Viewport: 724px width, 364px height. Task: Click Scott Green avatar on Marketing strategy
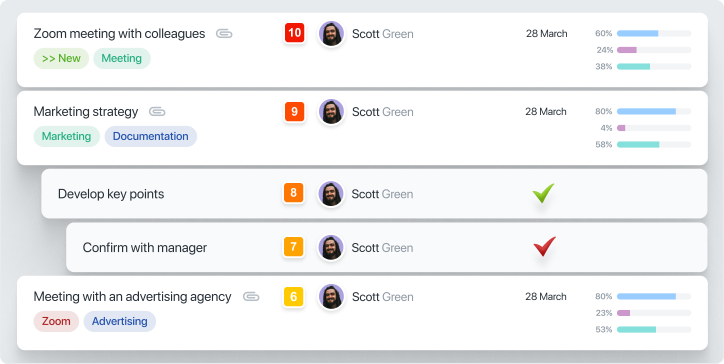pos(332,112)
